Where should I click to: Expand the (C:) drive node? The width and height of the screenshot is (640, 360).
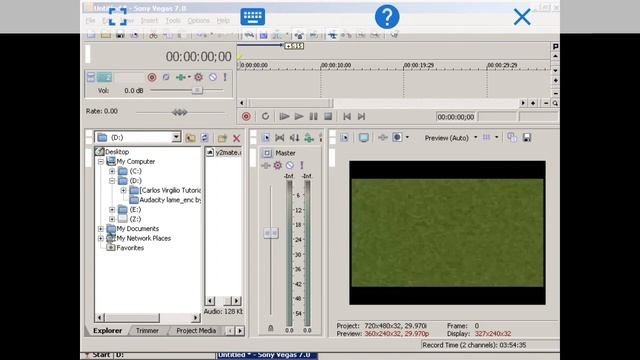pyautogui.click(x=112, y=171)
